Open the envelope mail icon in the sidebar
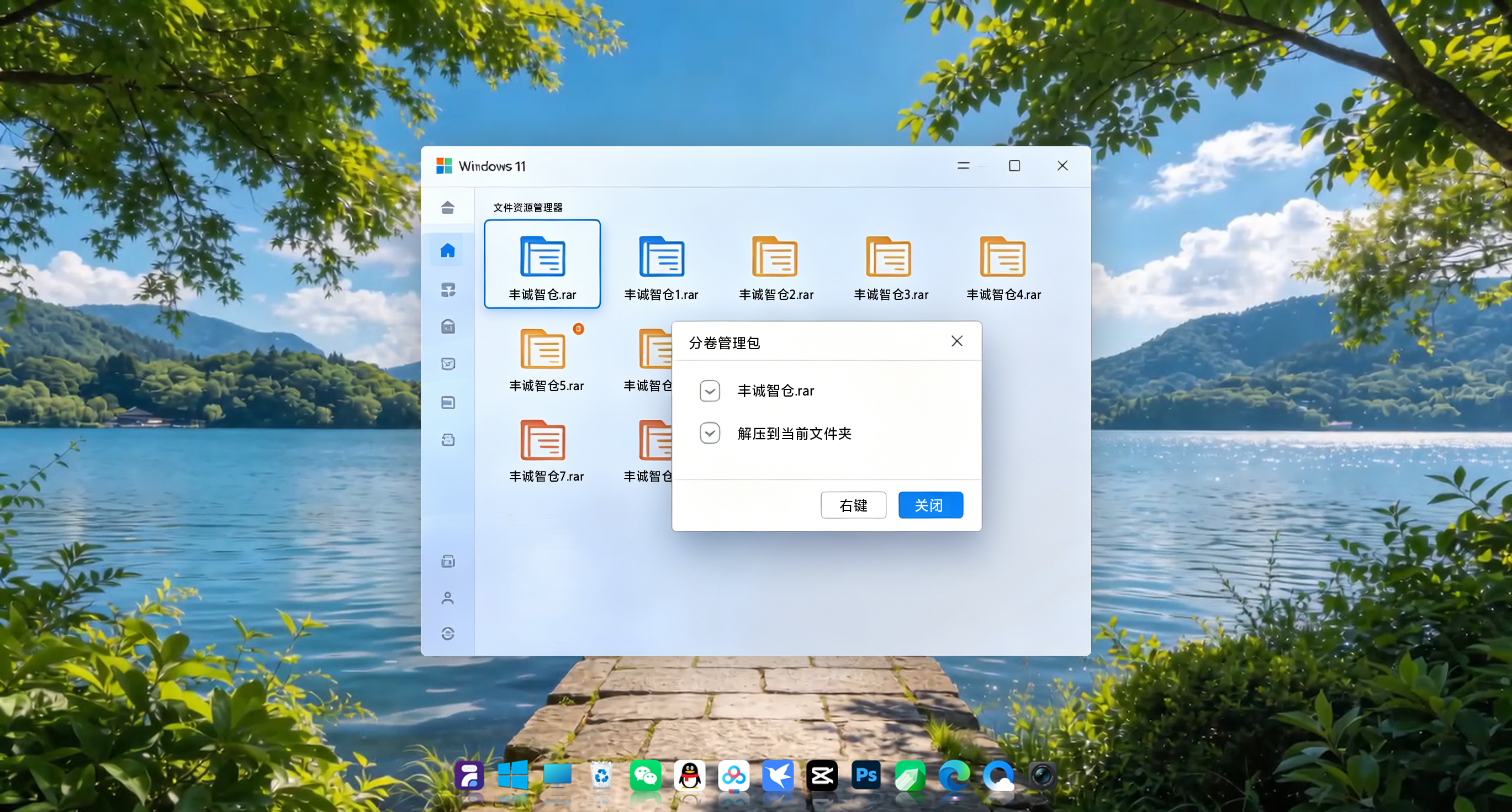1512x812 pixels. [x=448, y=364]
